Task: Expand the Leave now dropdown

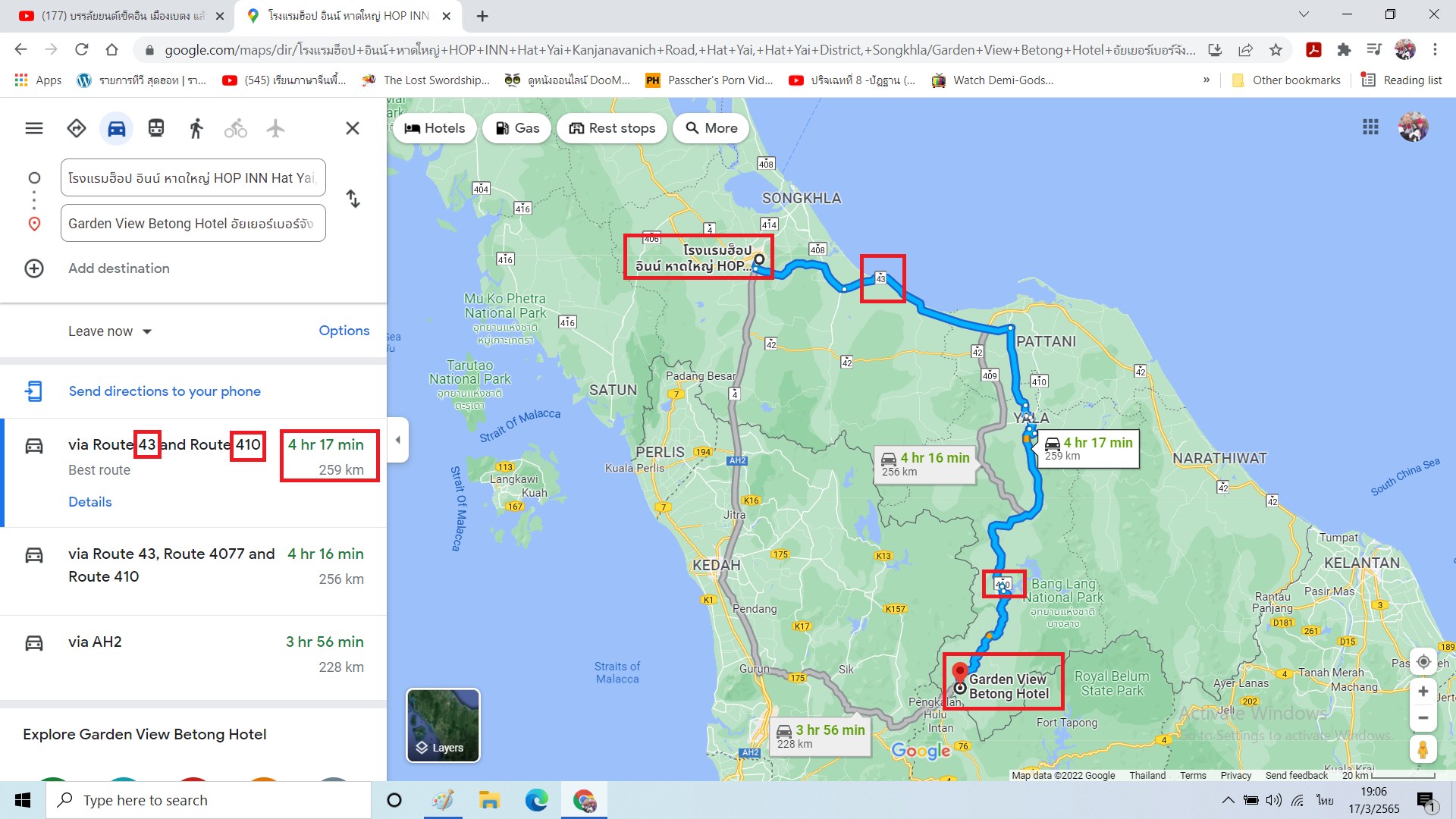Action: click(x=110, y=331)
